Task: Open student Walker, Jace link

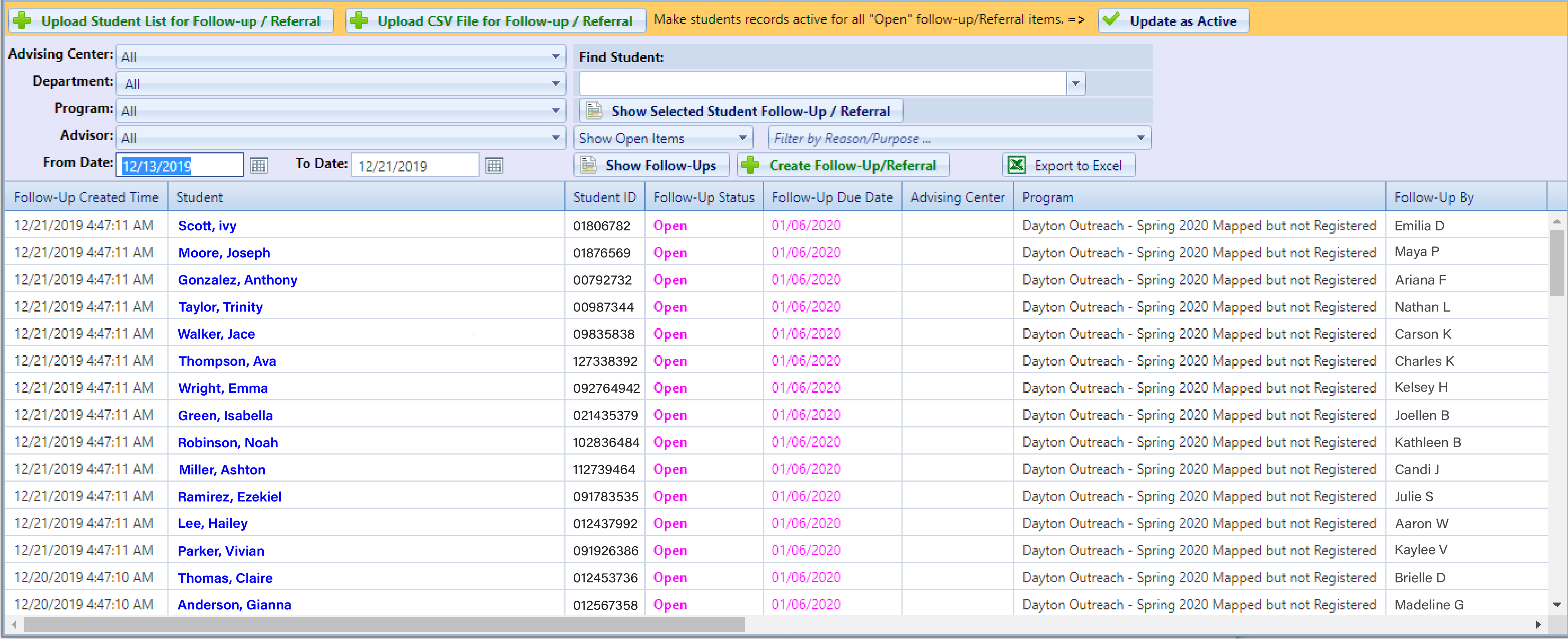Action: click(x=216, y=334)
